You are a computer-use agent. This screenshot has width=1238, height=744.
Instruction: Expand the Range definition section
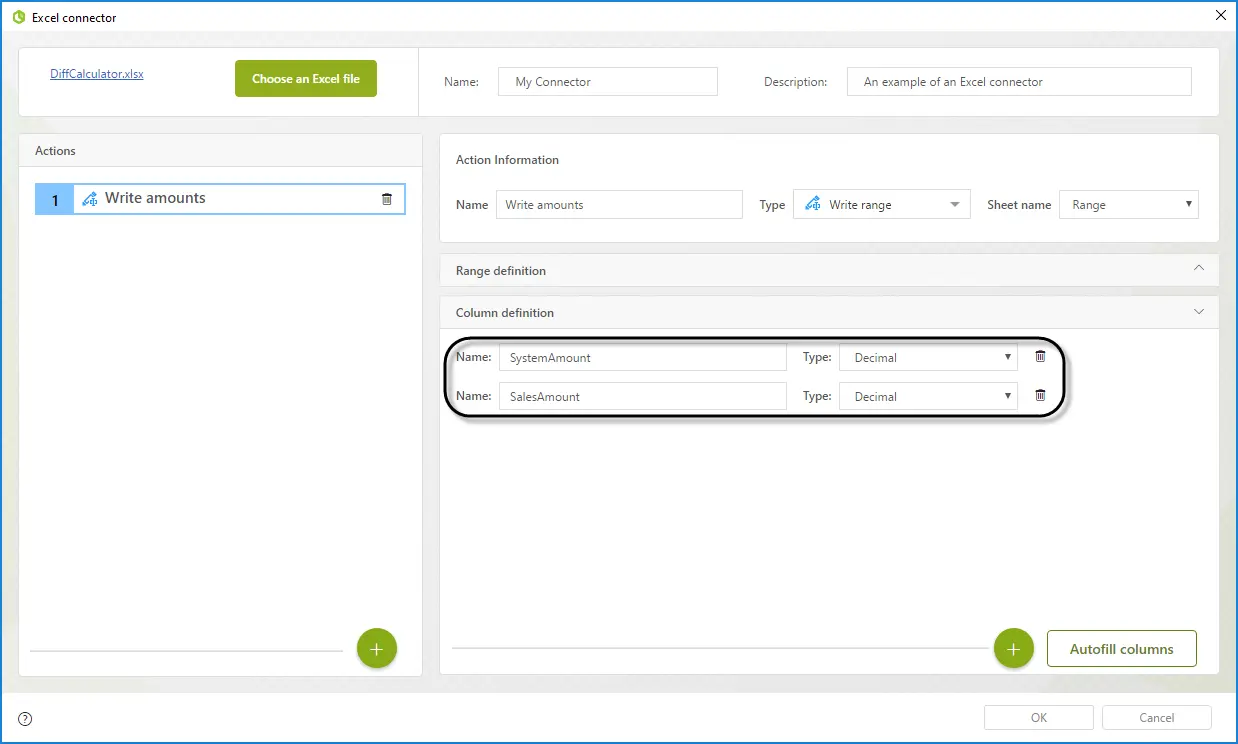(1199, 270)
